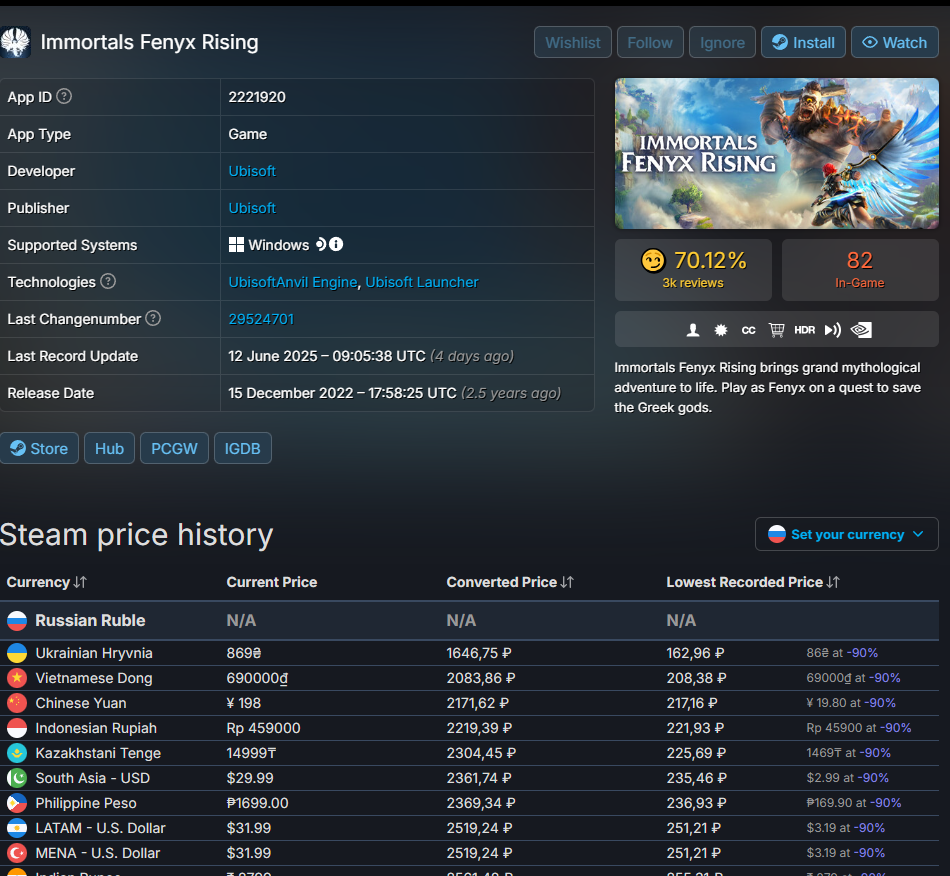Click the smiley face review rating icon
The width and height of the screenshot is (950, 876).
point(653,260)
